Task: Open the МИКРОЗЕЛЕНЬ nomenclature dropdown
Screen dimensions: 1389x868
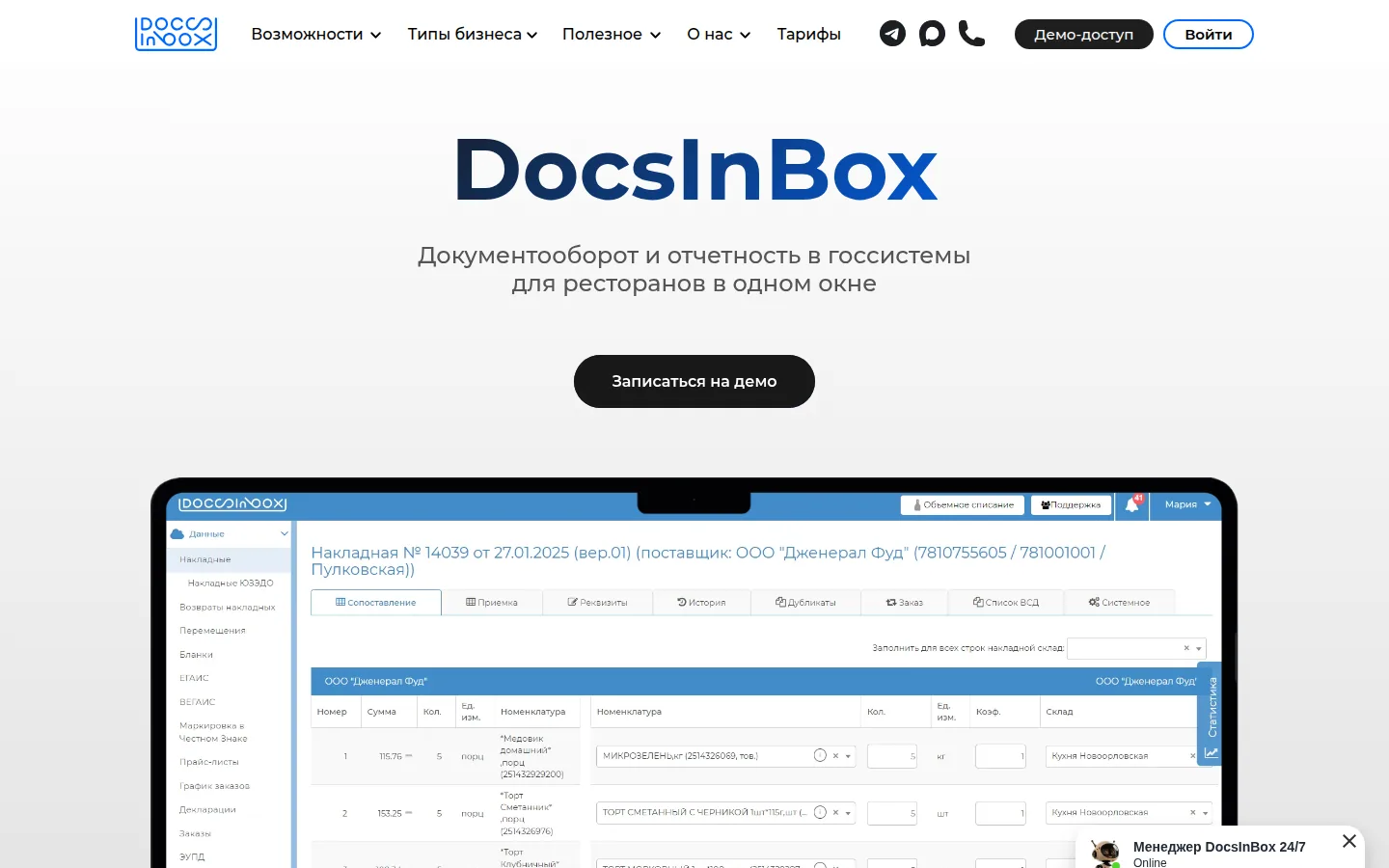Action: pos(849,756)
